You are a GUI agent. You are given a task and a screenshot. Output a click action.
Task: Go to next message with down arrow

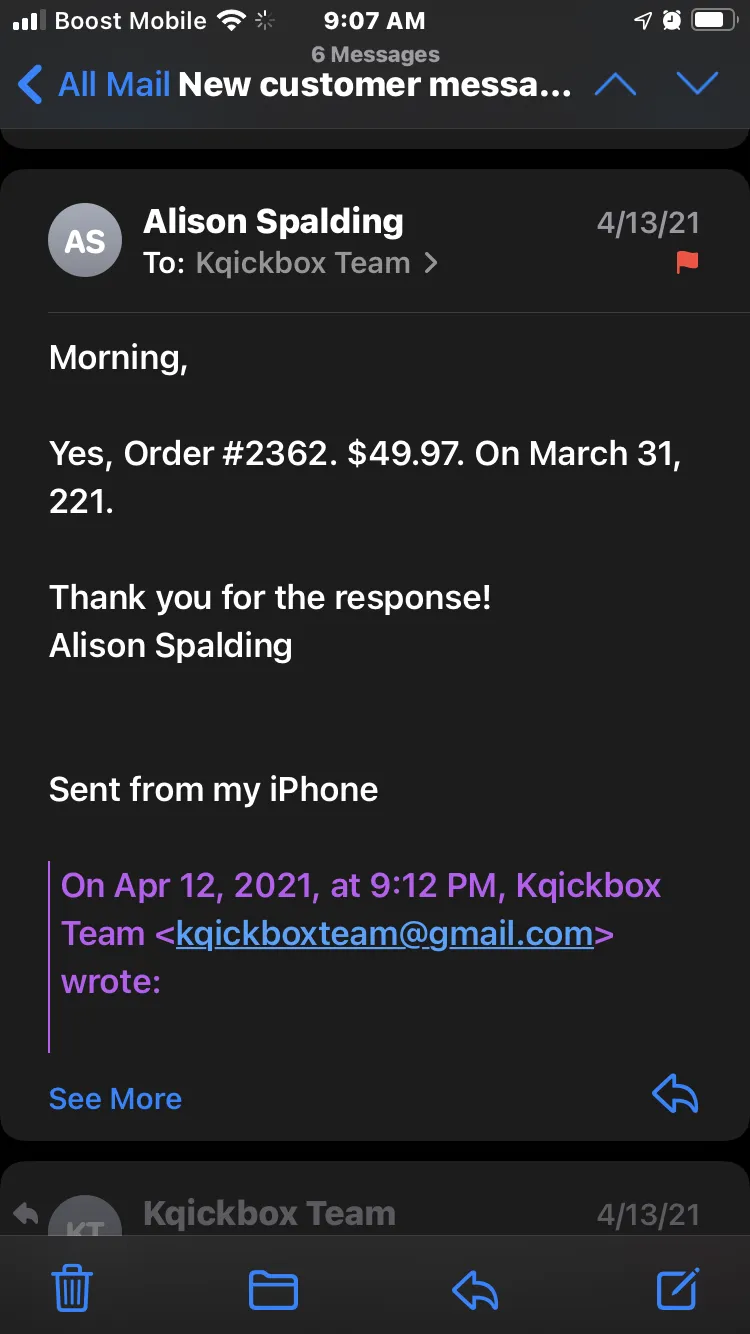(x=697, y=84)
